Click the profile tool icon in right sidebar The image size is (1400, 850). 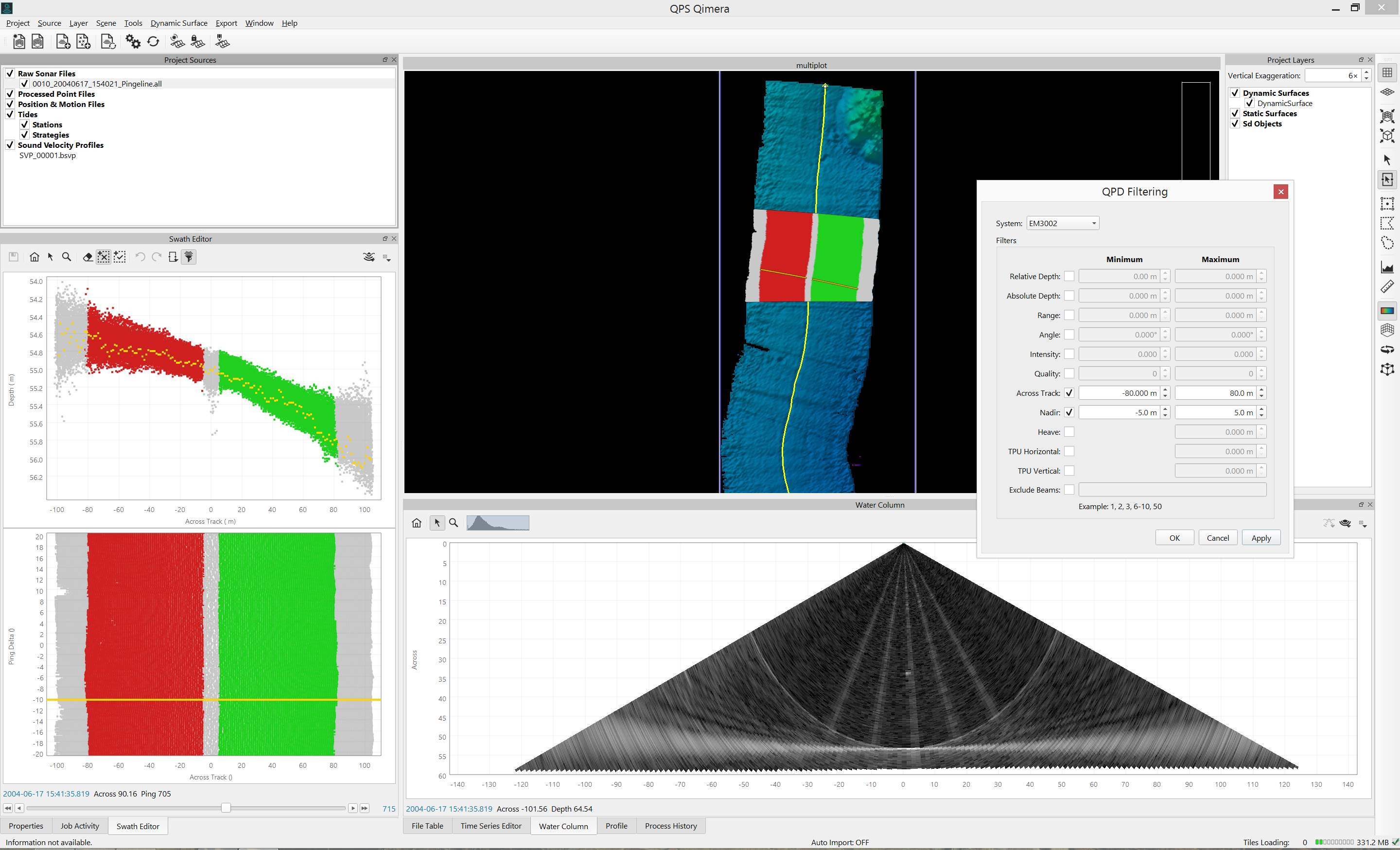[x=1387, y=267]
